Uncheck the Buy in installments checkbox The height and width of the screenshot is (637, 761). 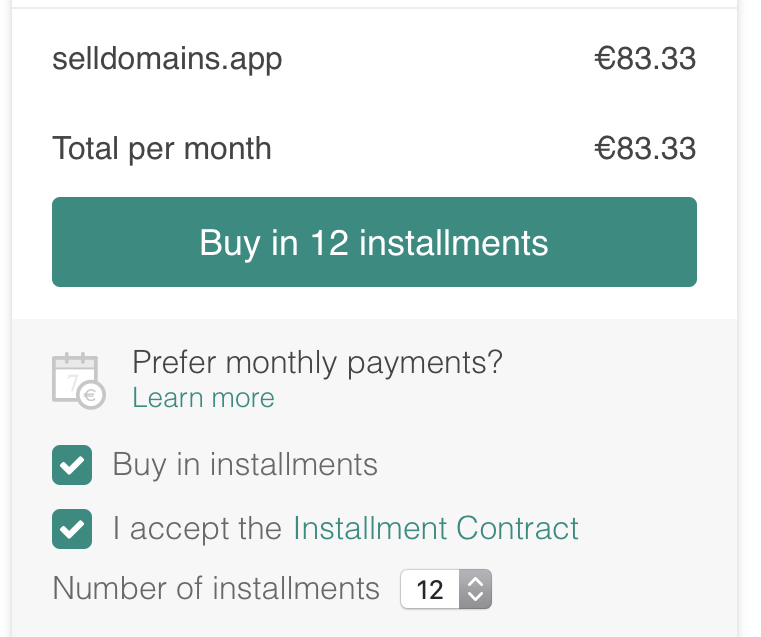click(72, 465)
